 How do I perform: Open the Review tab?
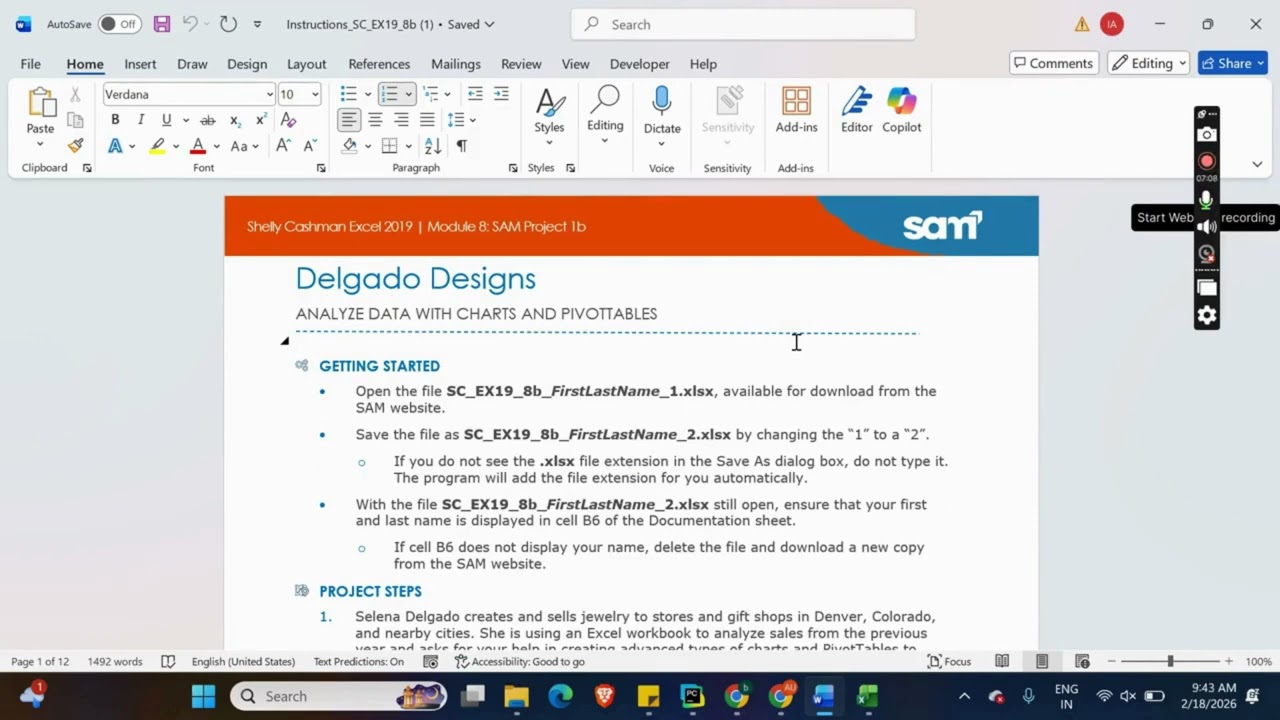521,64
